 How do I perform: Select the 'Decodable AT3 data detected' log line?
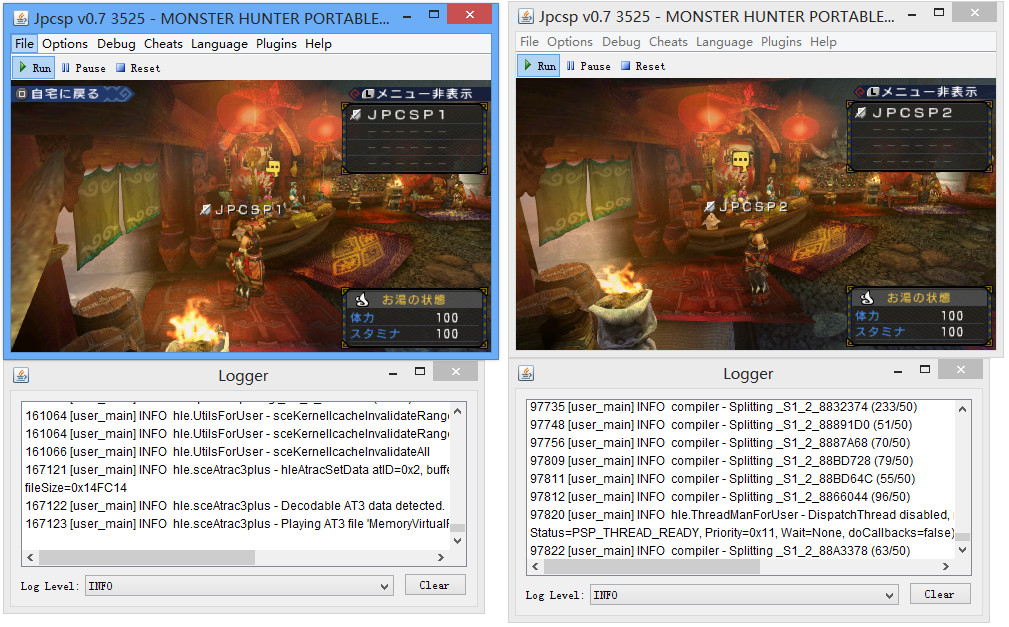(236, 506)
